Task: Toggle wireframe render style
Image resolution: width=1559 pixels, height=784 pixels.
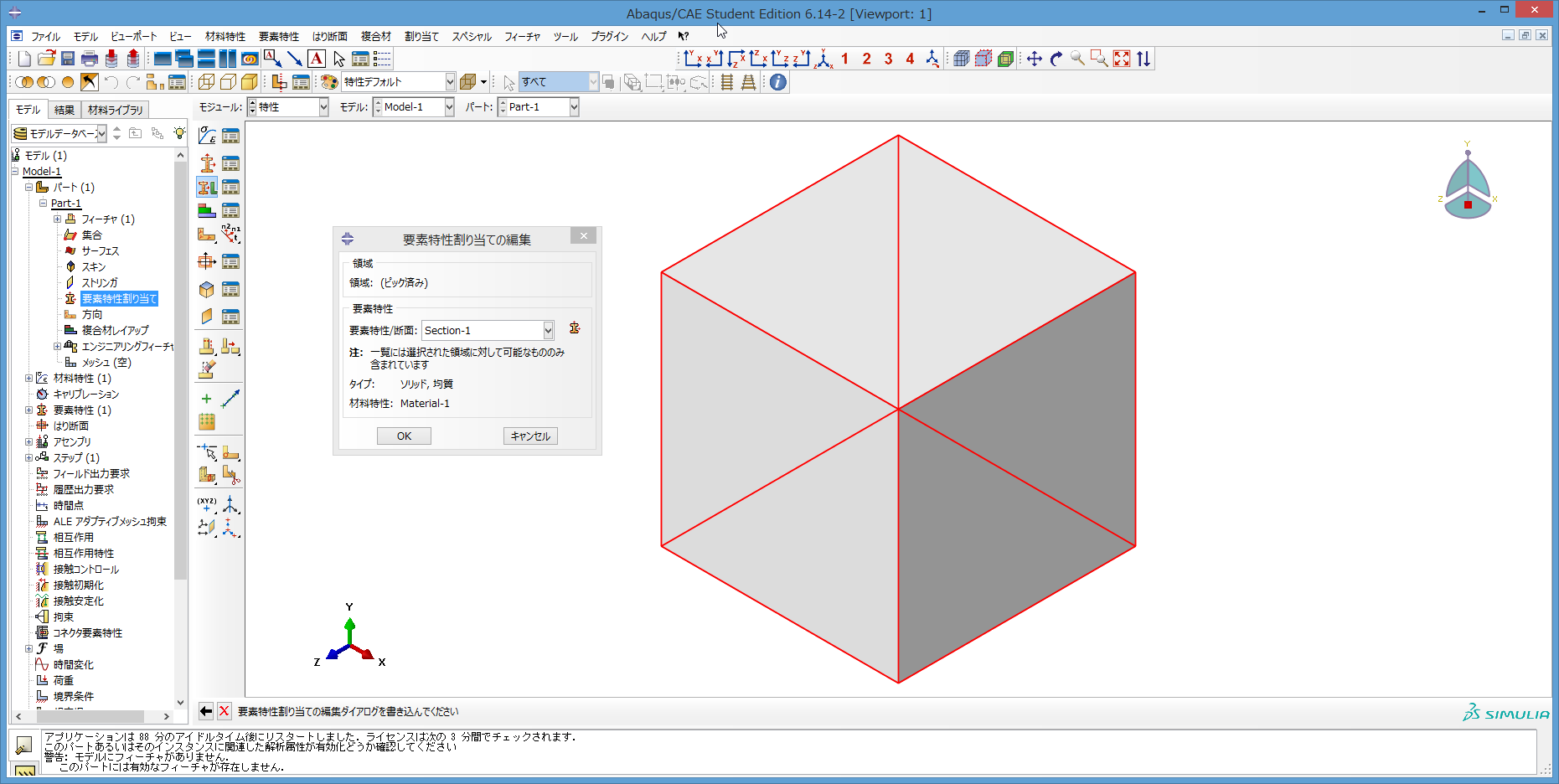Action: tap(206, 82)
